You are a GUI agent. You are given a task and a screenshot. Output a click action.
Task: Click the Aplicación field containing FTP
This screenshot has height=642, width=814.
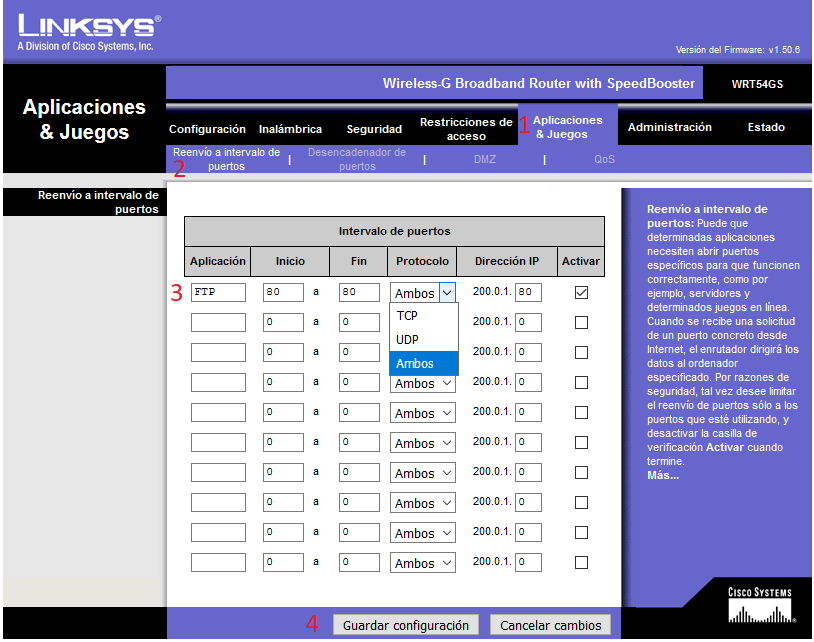[x=218, y=292]
